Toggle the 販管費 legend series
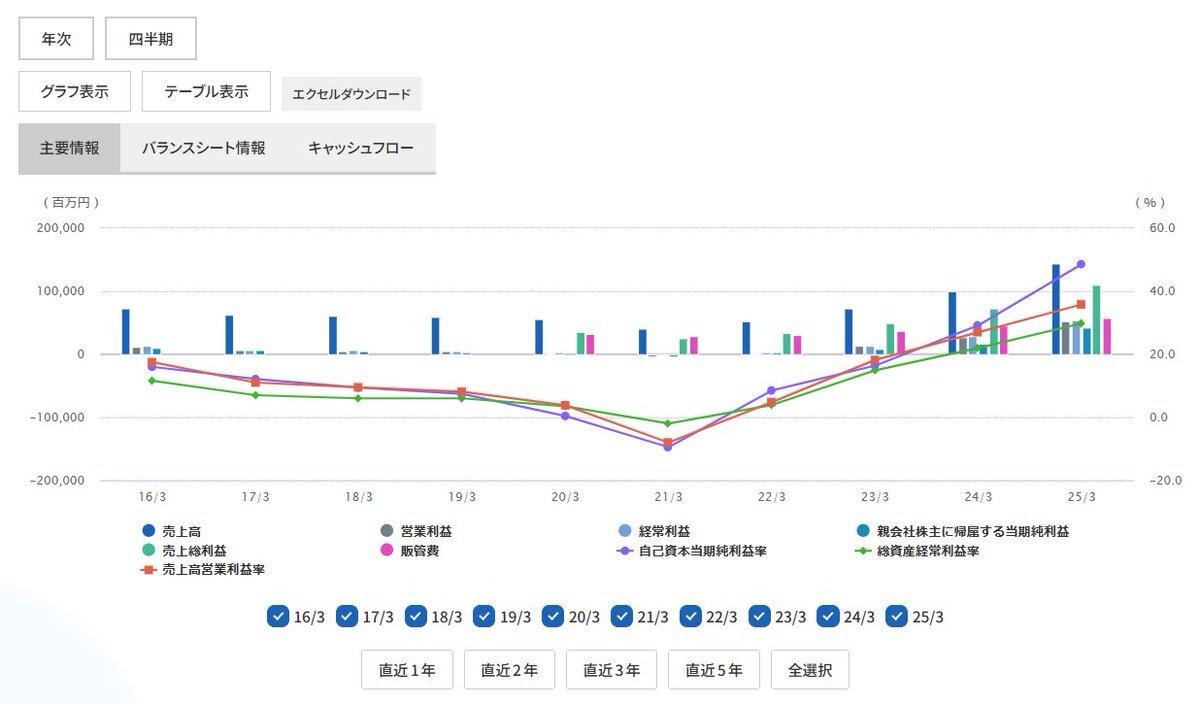The width and height of the screenshot is (1200, 704). 411,551
